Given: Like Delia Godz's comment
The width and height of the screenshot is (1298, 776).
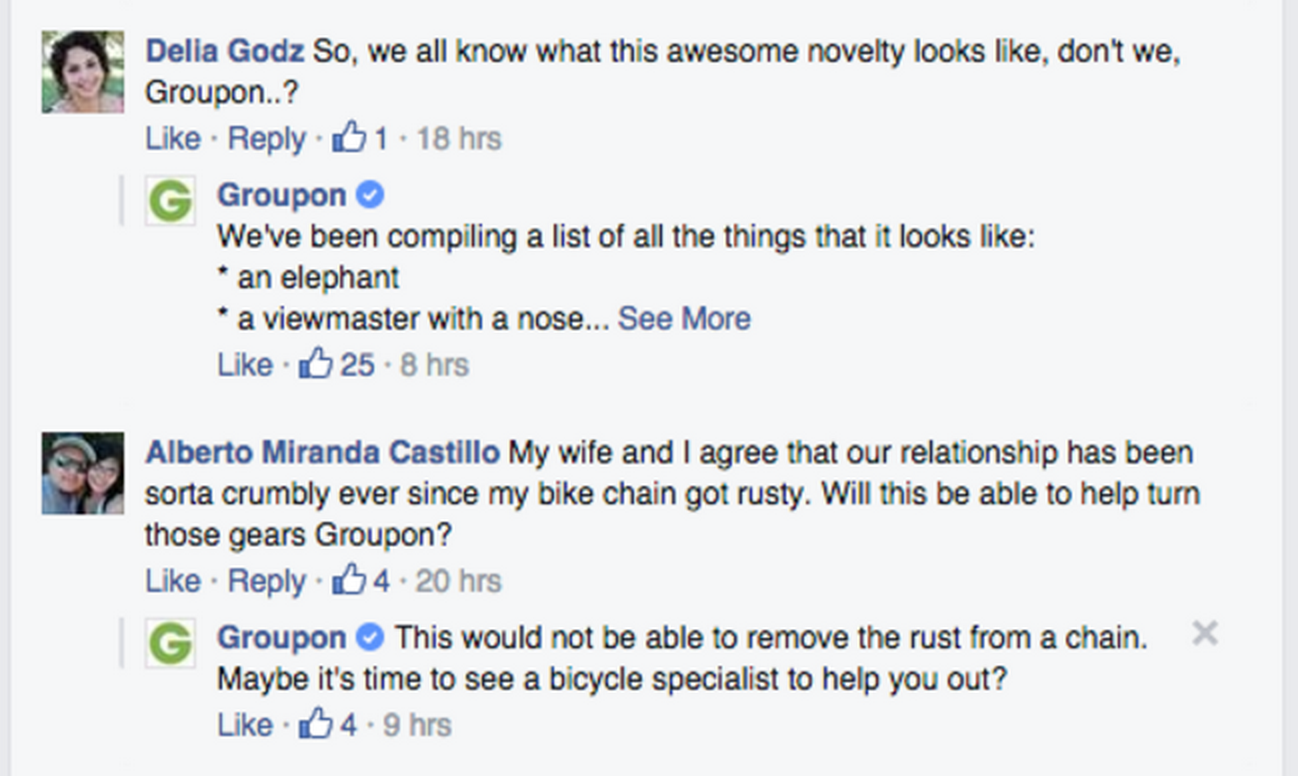Looking at the screenshot, I should tap(172, 138).
